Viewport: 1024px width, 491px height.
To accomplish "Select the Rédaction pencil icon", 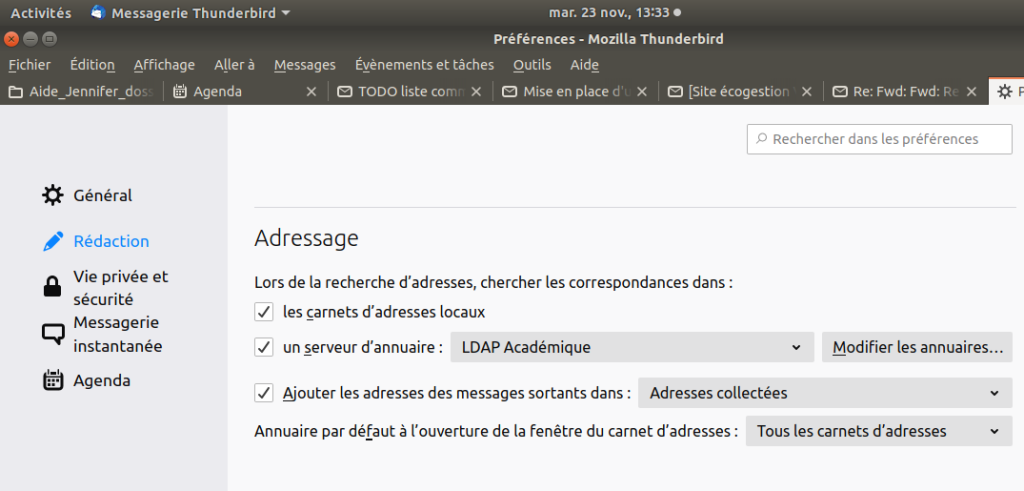I will click(x=52, y=241).
